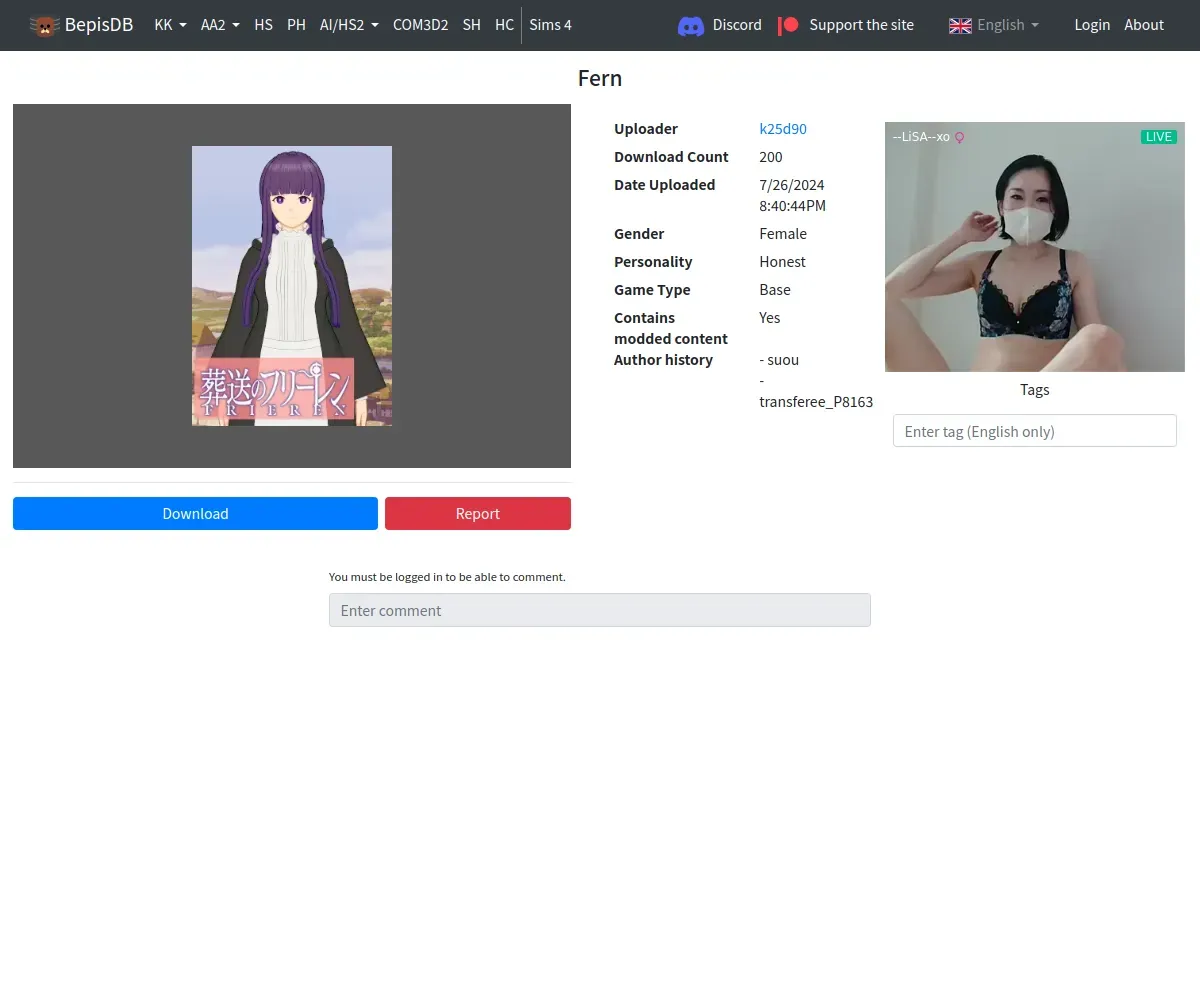1200x1000 pixels.
Task: Open the About page
Action: pyautogui.click(x=1144, y=25)
